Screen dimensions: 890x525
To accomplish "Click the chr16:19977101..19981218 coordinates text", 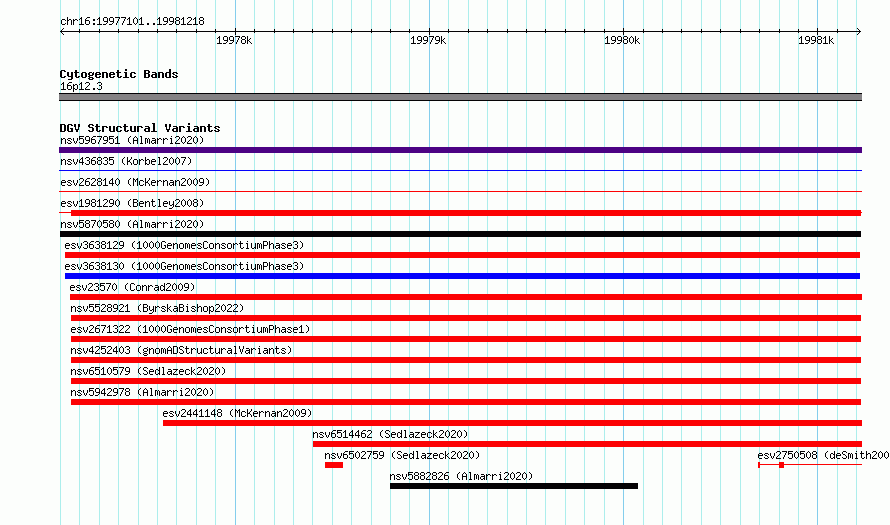I will tap(132, 21).
